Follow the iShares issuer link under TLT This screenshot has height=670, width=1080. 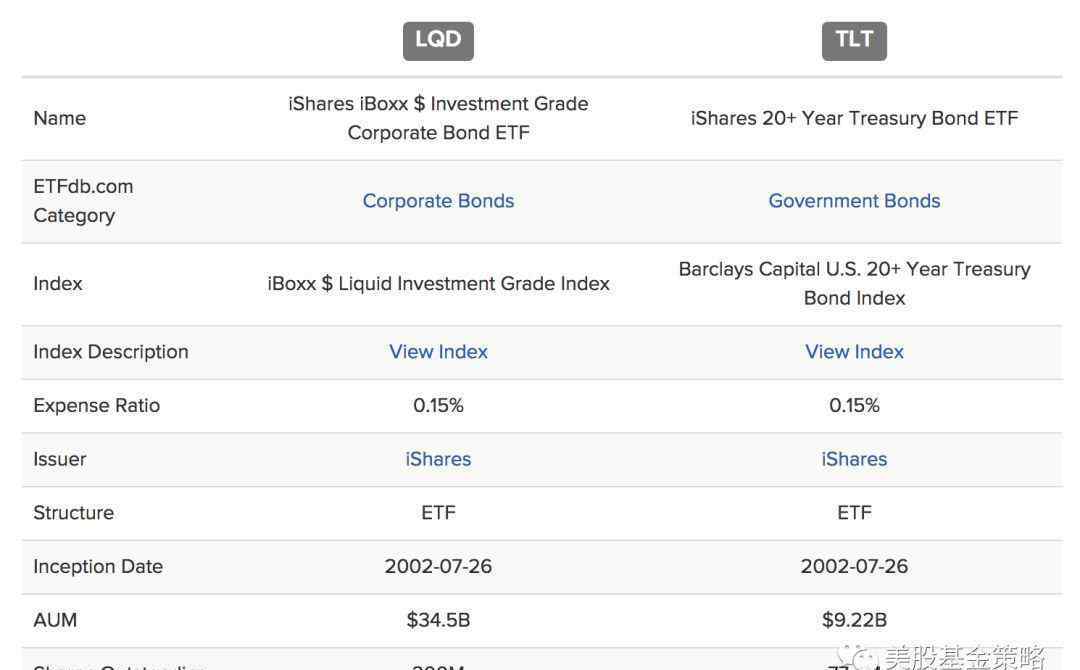[x=854, y=459]
